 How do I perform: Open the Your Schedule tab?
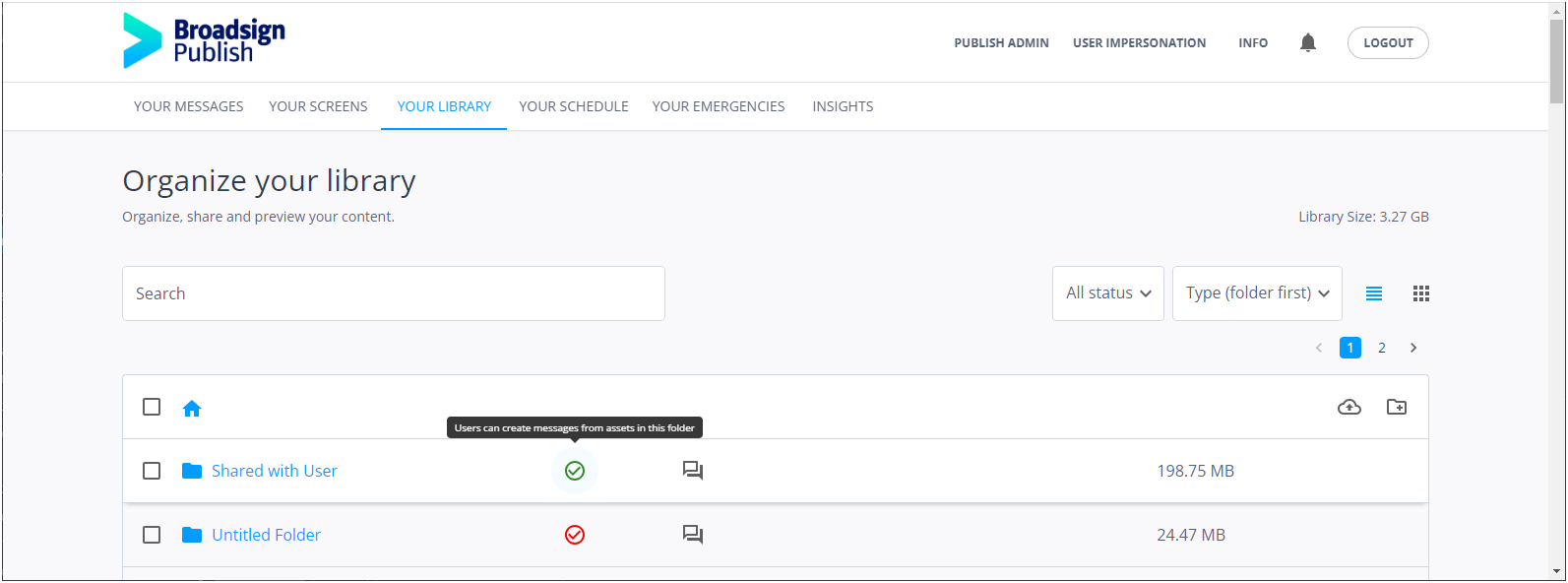pyautogui.click(x=574, y=106)
